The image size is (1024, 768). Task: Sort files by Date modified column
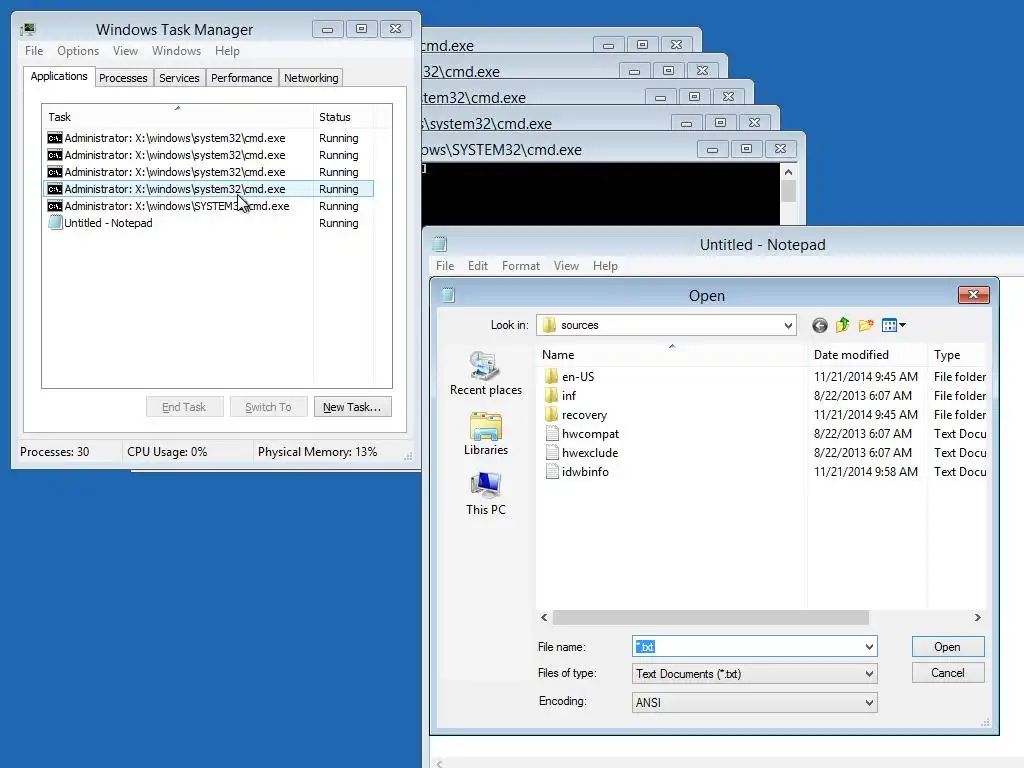pos(867,355)
